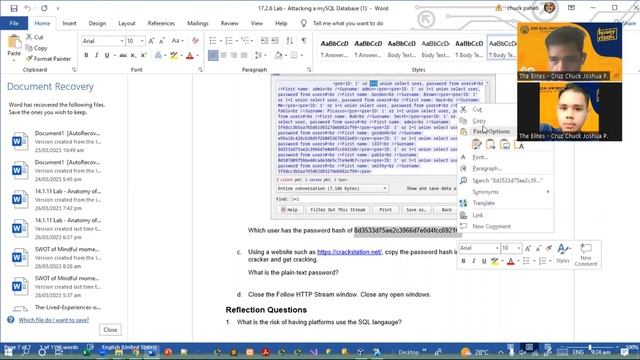Choose Cut from the context menu
The height and width of the screenshot is (360, 640).
click(477, 109)
